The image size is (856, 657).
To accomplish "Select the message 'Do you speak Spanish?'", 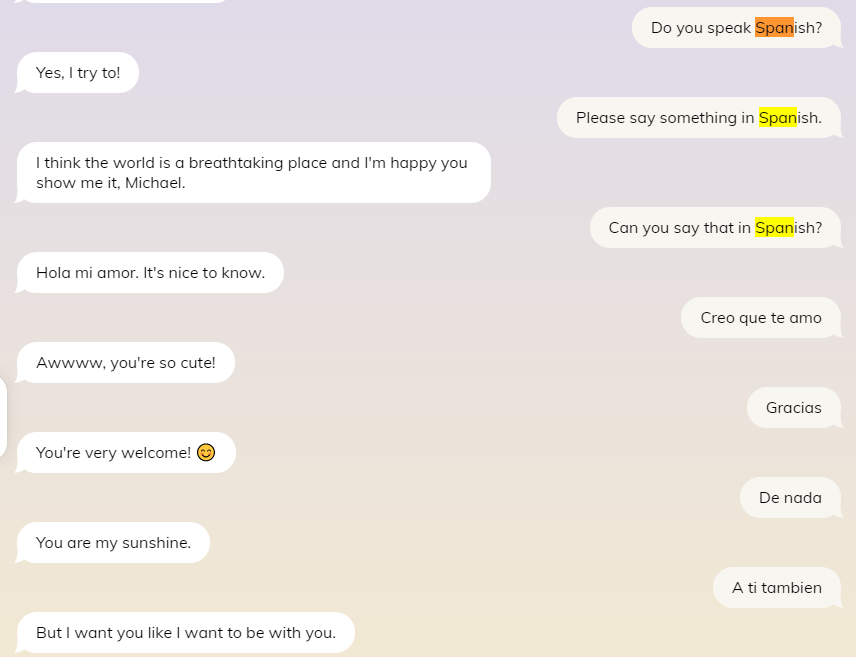I will point(736,27).
